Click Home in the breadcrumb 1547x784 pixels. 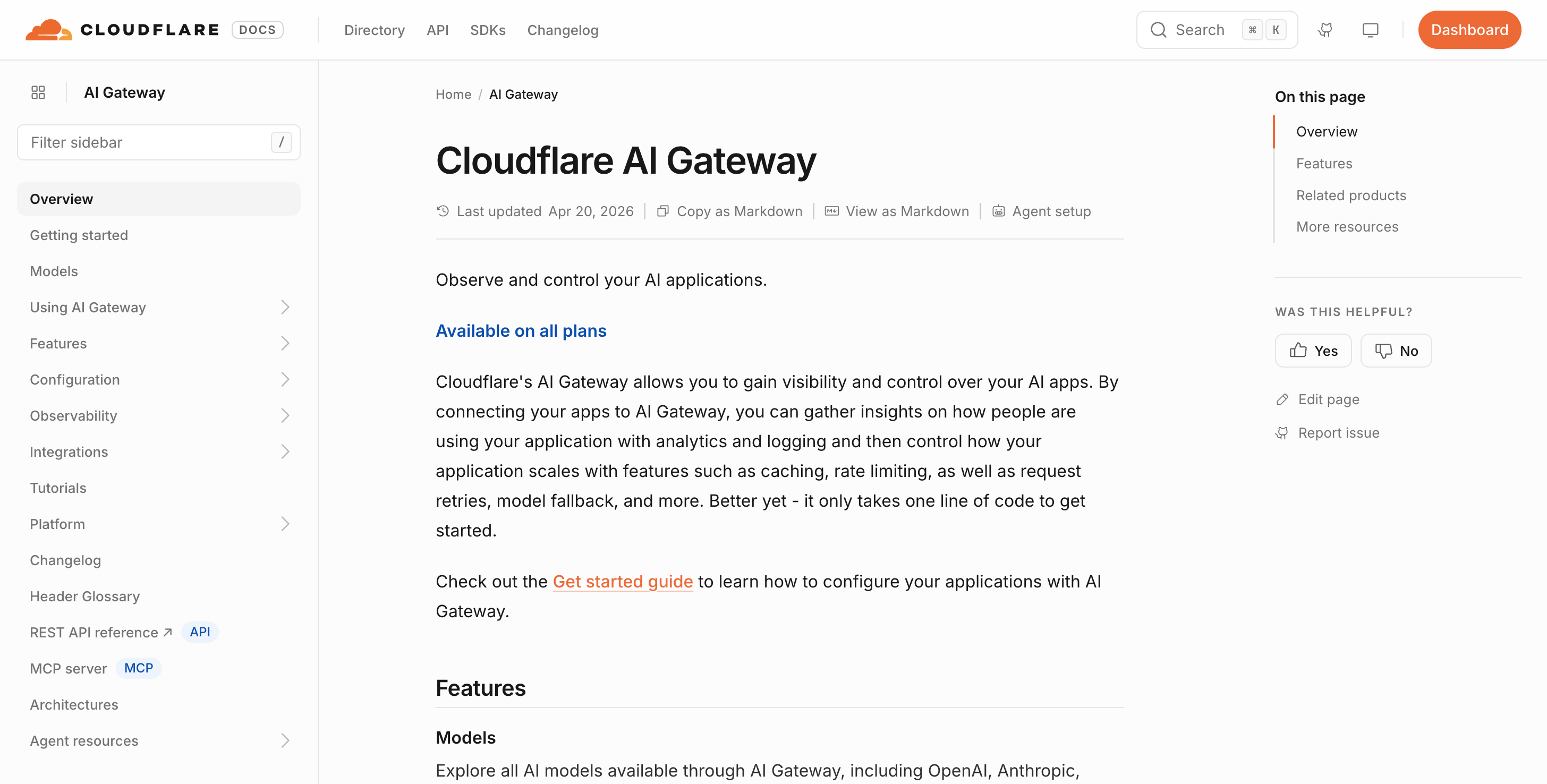click(x=453, y=94)
